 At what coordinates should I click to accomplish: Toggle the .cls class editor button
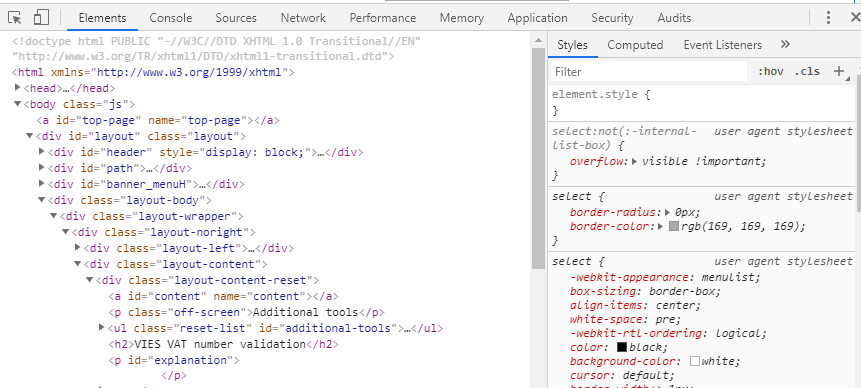pos(807,71)
